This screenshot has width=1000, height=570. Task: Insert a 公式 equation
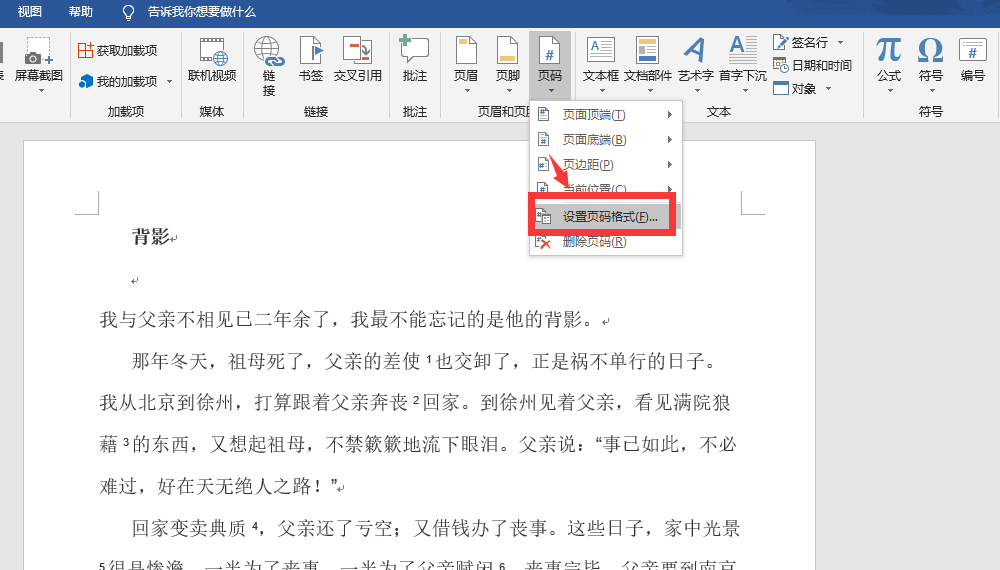coord(888,64)
